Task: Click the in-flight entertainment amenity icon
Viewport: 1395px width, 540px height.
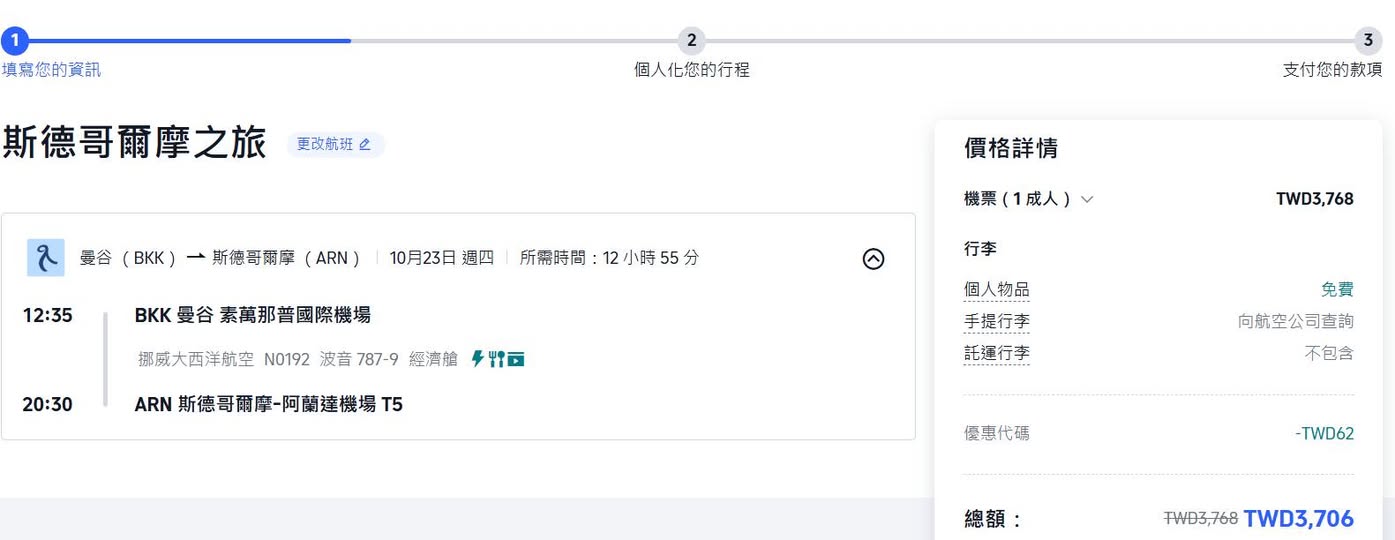Action: tap(516, 358)
